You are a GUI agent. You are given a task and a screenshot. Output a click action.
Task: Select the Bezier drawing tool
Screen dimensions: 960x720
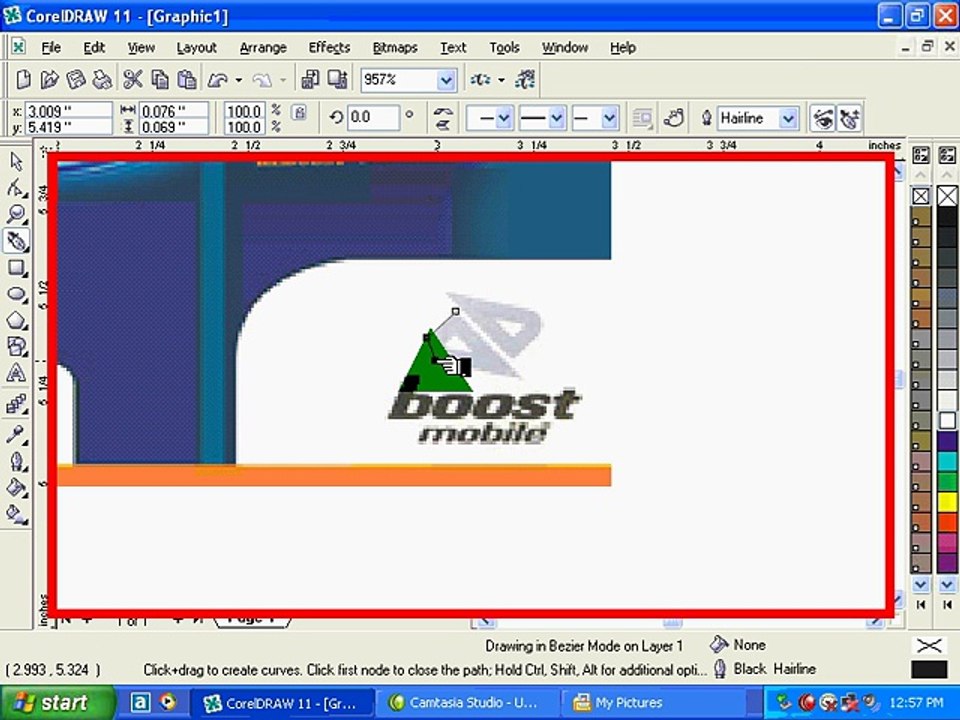tap(16, 241)
